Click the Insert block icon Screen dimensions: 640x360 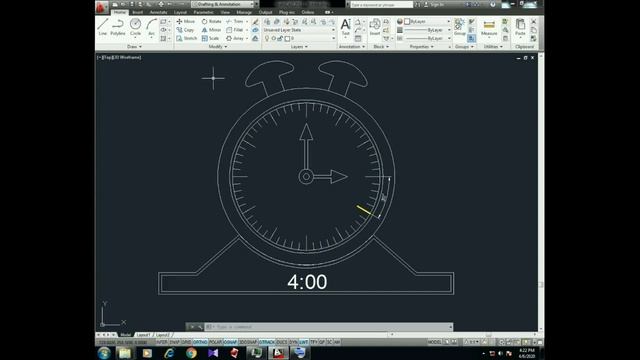coord(375,27)
